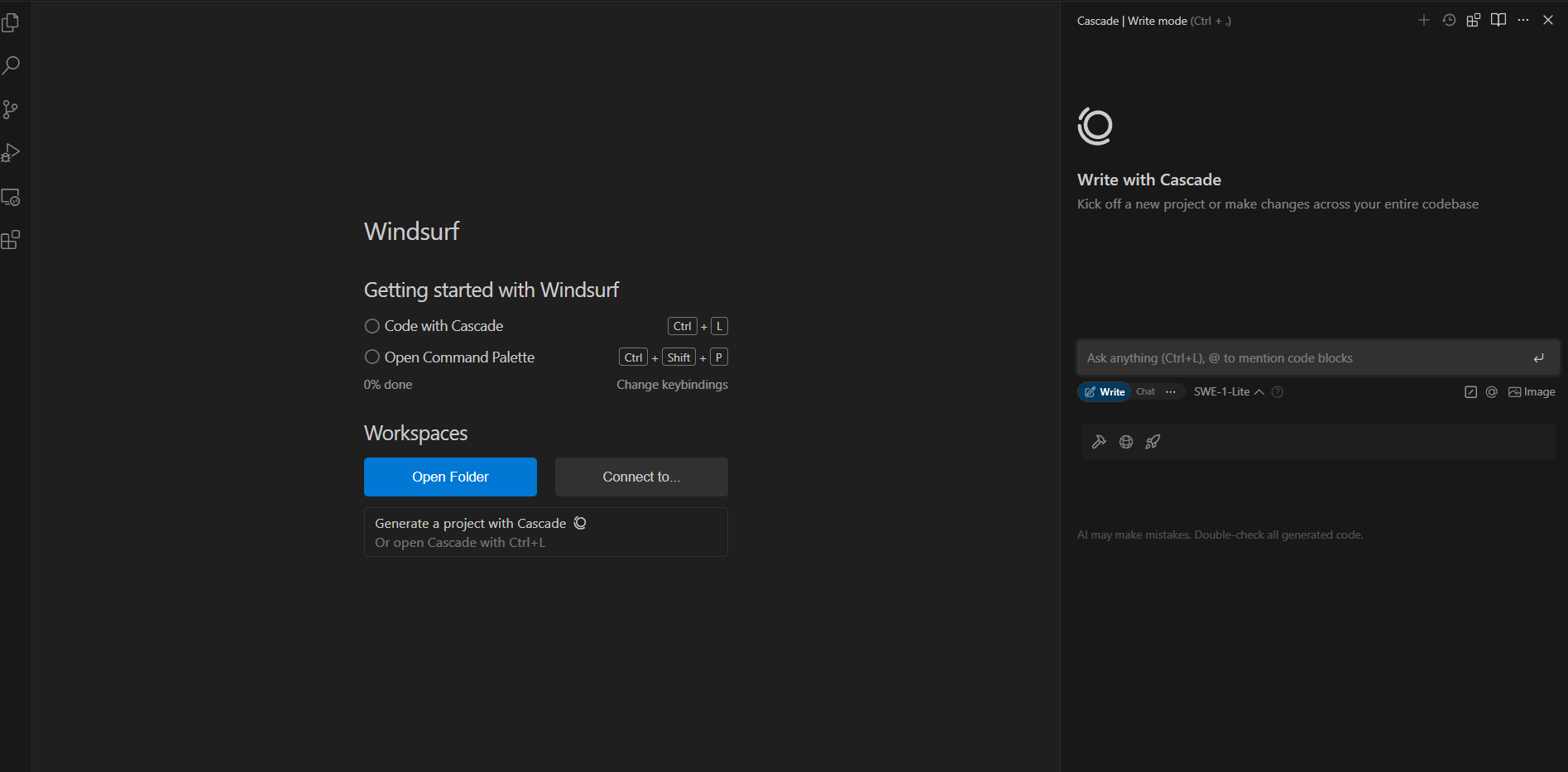This screenshot has width=1568, height=772.
Task: Attach an Image to Cascade prompt
Action: [x=1532, y=392]
